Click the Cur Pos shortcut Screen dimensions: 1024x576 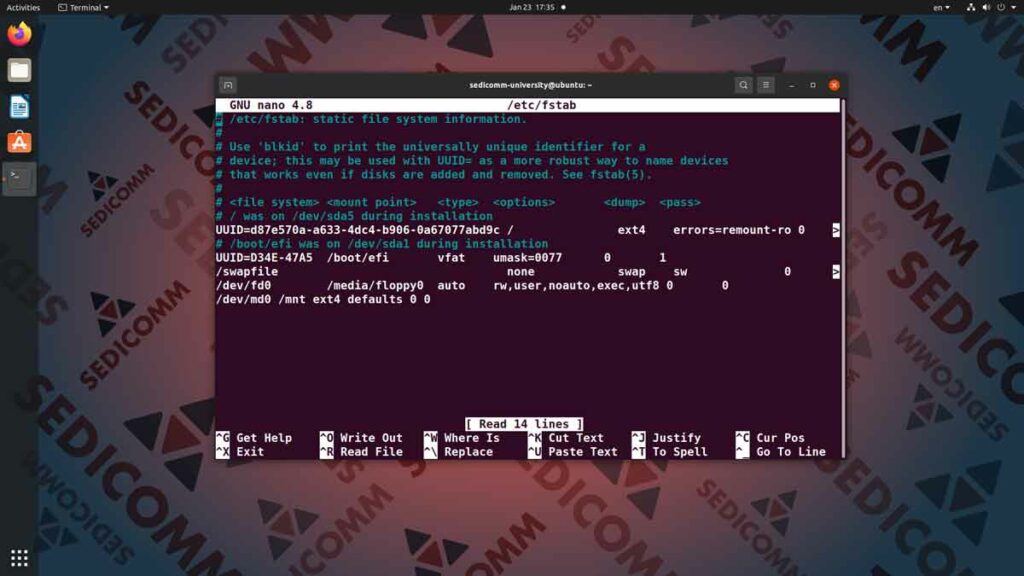(x=770, y=438)
